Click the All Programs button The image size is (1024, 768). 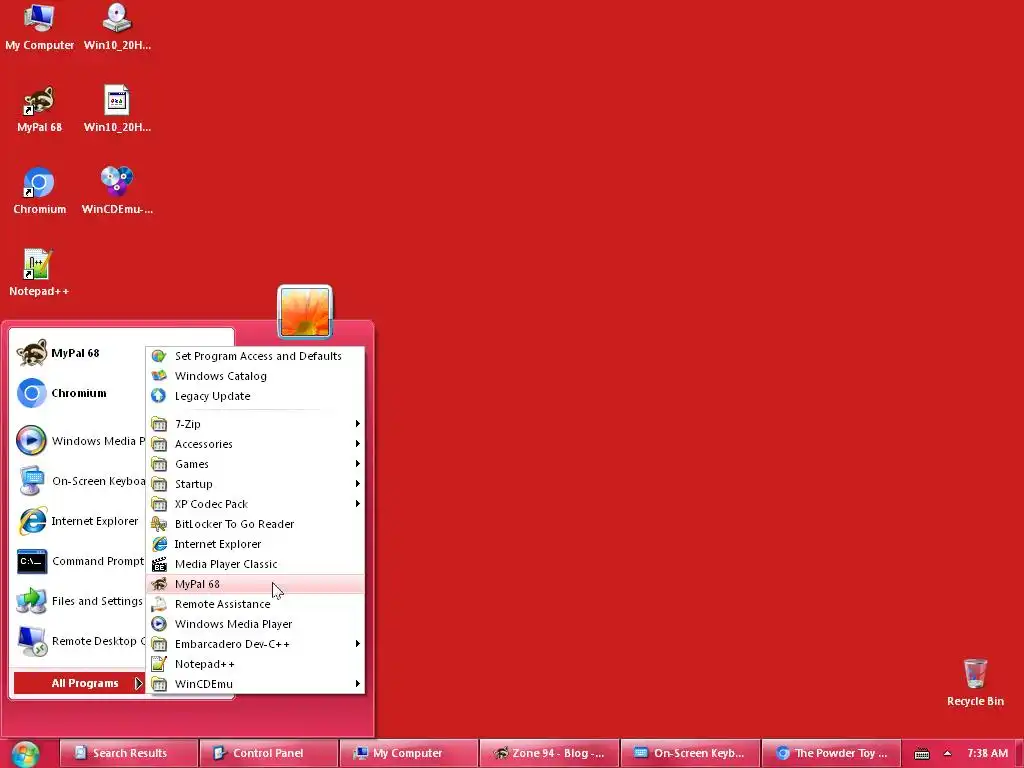point(79,683)
